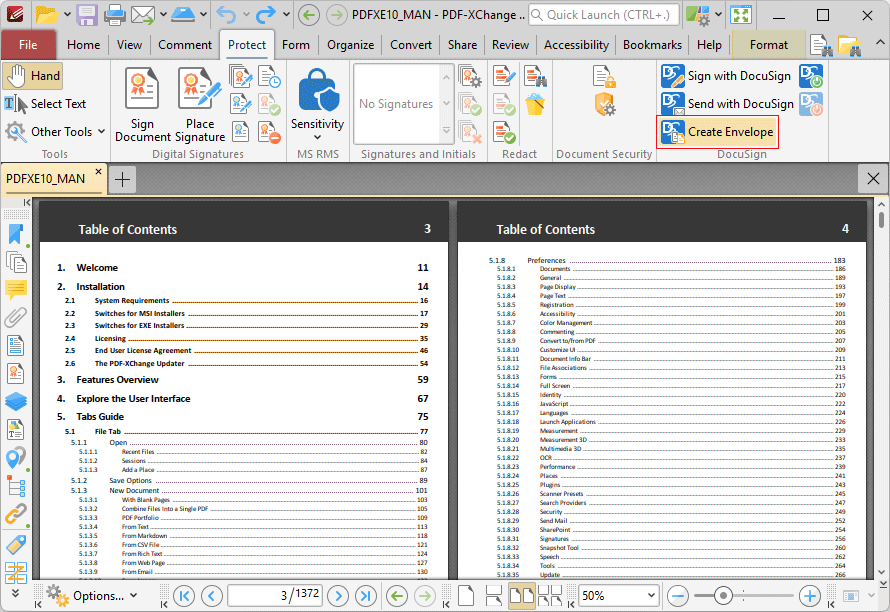
Task: Open the Bookmarks tab
Action: point(652,45)
